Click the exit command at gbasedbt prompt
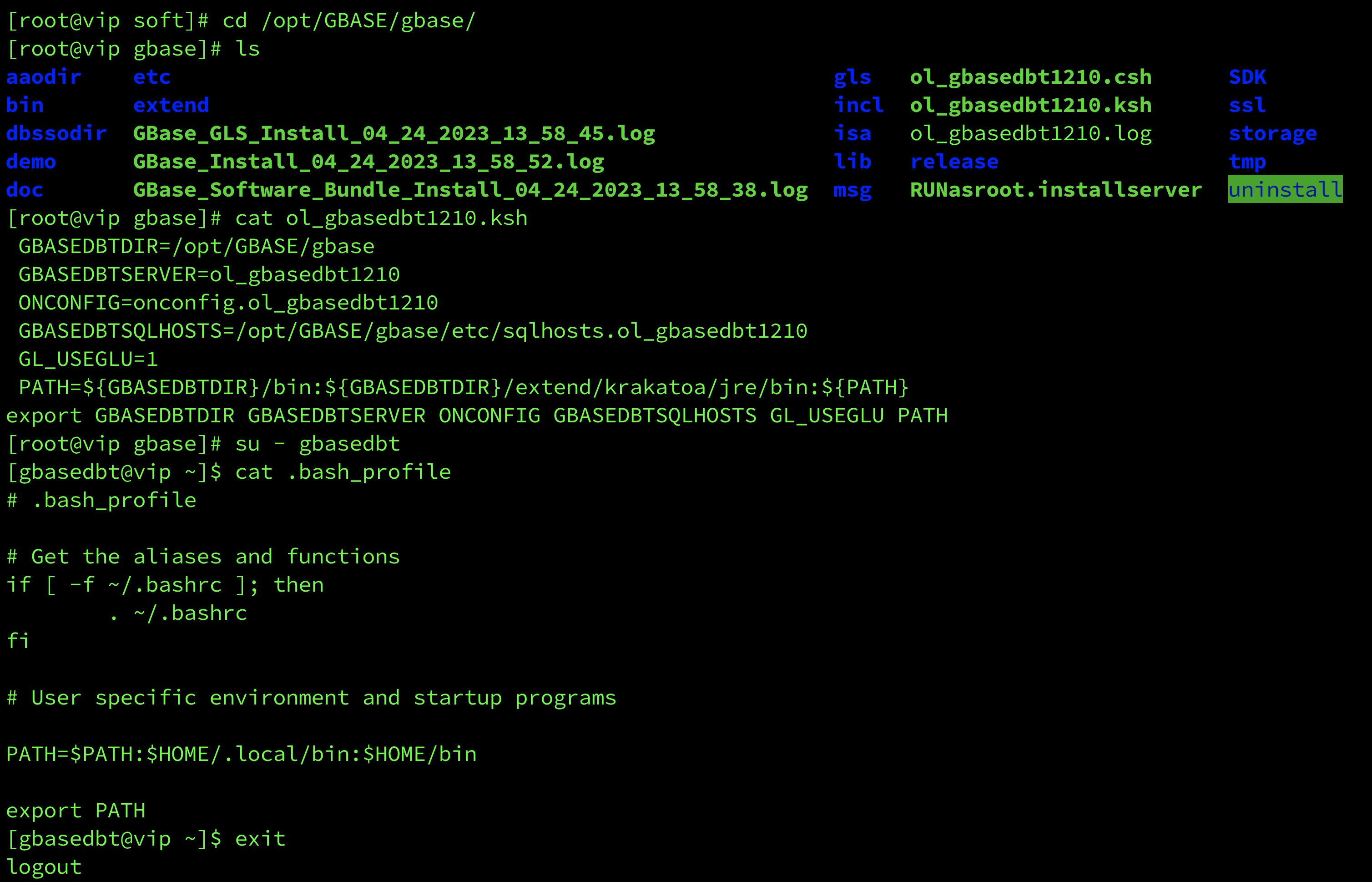1372x882 pixels. (260, 839)
